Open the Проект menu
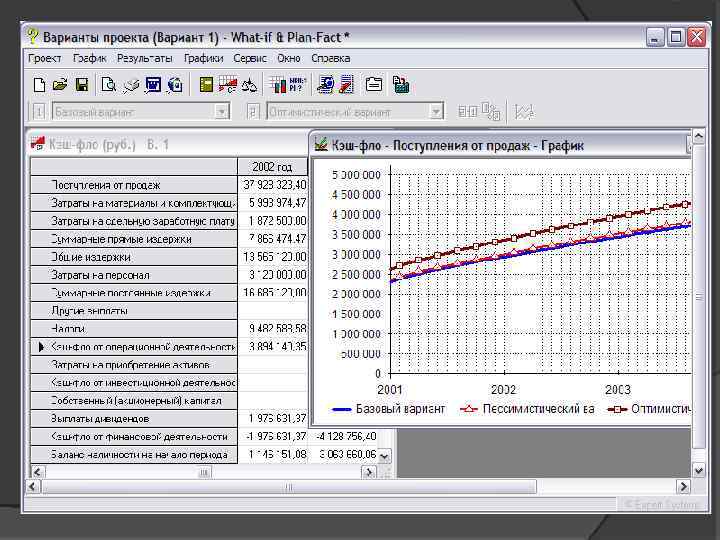Image resolution: width=720 pixels, height=540 pixels. click(45, 58)
